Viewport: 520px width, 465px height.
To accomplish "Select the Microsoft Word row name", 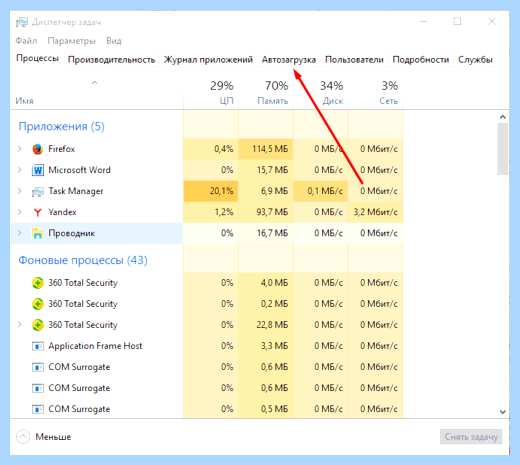I will pos(79,170).
